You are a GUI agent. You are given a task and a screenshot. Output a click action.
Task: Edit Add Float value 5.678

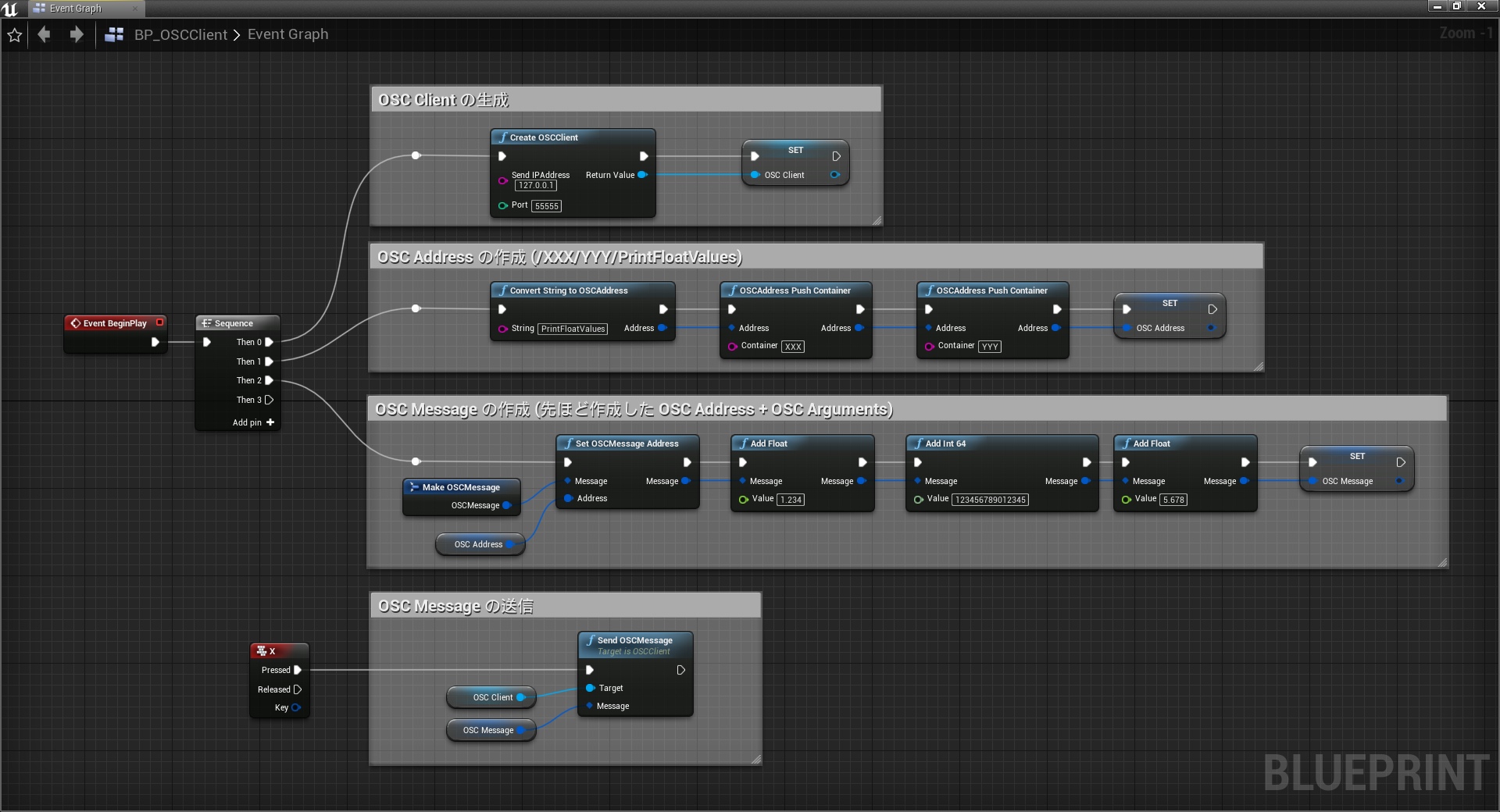click(x=1173, y=500)
